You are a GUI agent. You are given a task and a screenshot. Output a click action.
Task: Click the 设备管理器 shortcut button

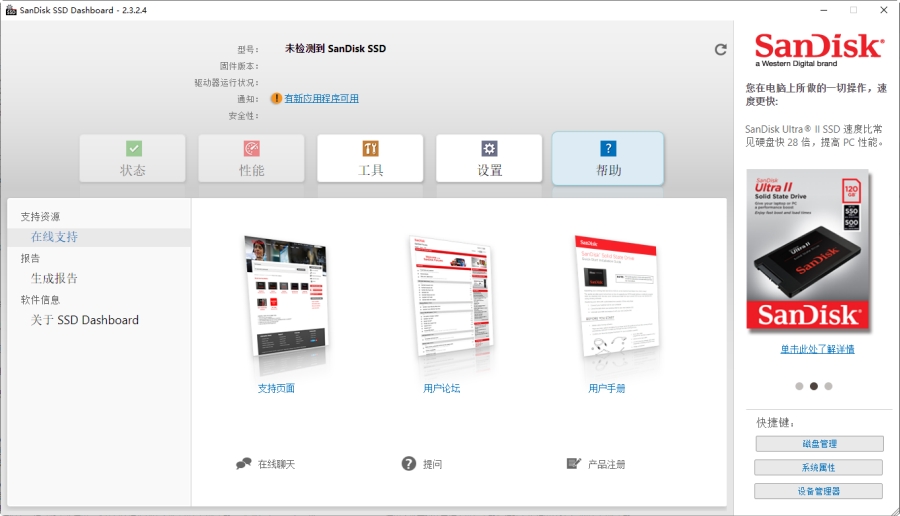pyautogui.click(x=818, y=491)
